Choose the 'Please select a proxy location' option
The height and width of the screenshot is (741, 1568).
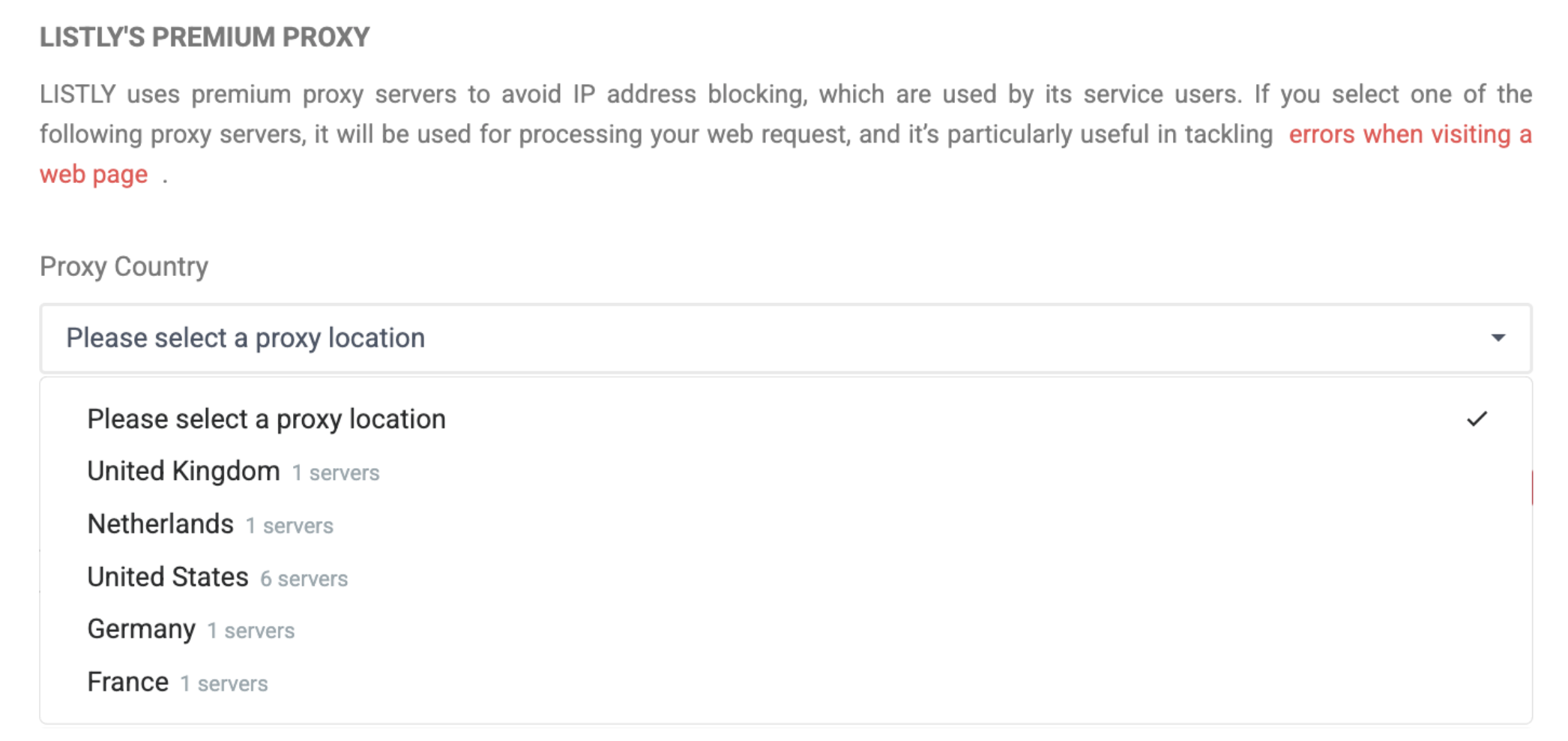click(x=266, y=419)
